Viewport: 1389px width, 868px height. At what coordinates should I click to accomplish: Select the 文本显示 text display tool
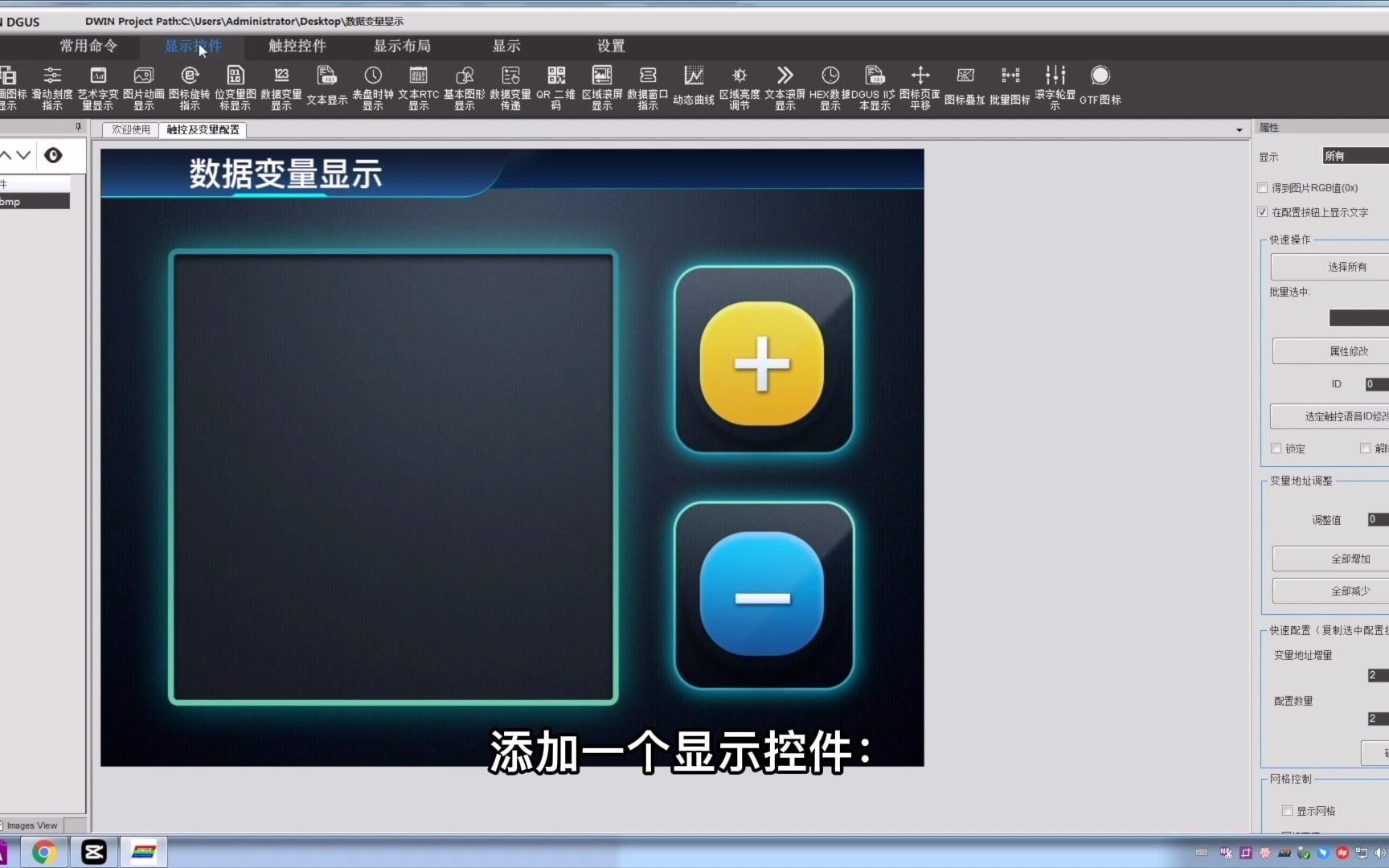326,86
